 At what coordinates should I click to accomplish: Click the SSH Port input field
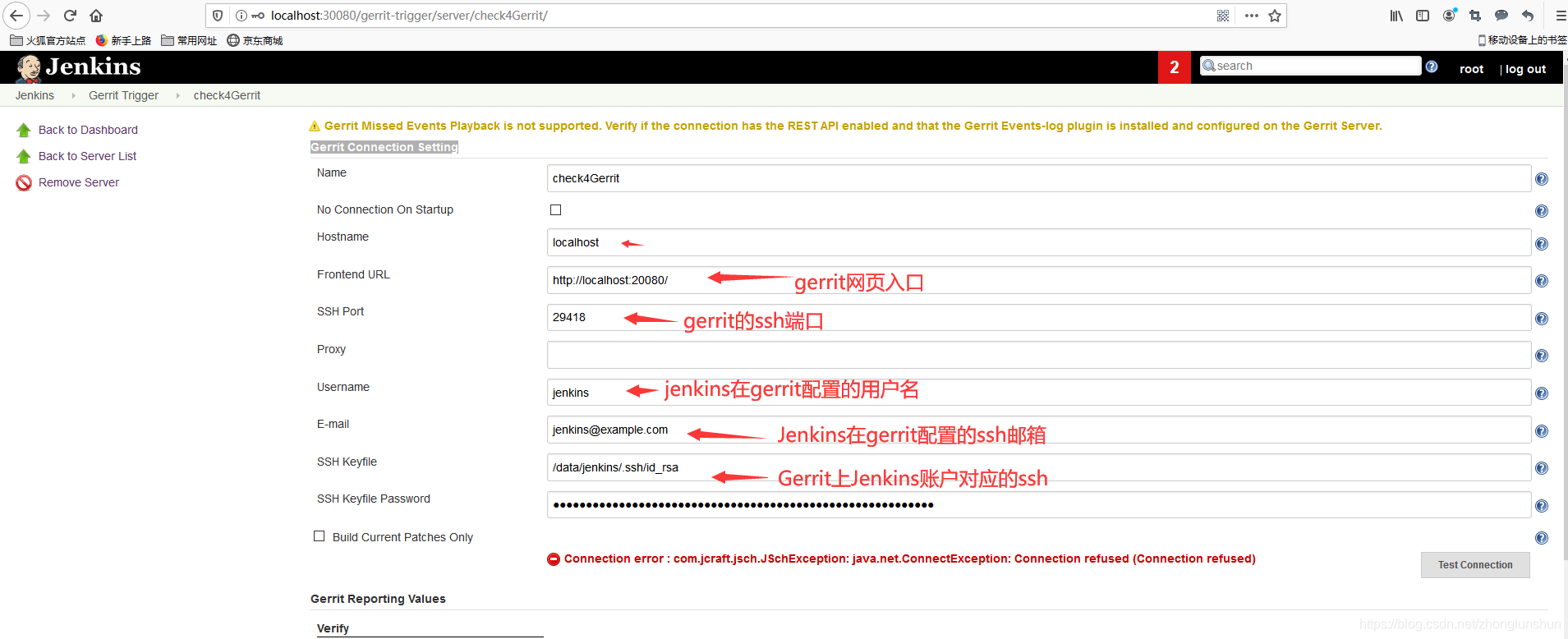(x=1039, y=317)
